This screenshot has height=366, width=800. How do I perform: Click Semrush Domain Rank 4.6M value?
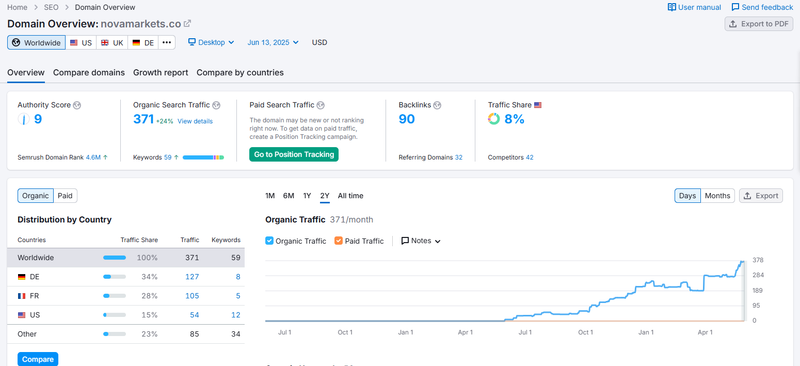tap(93, 158)
